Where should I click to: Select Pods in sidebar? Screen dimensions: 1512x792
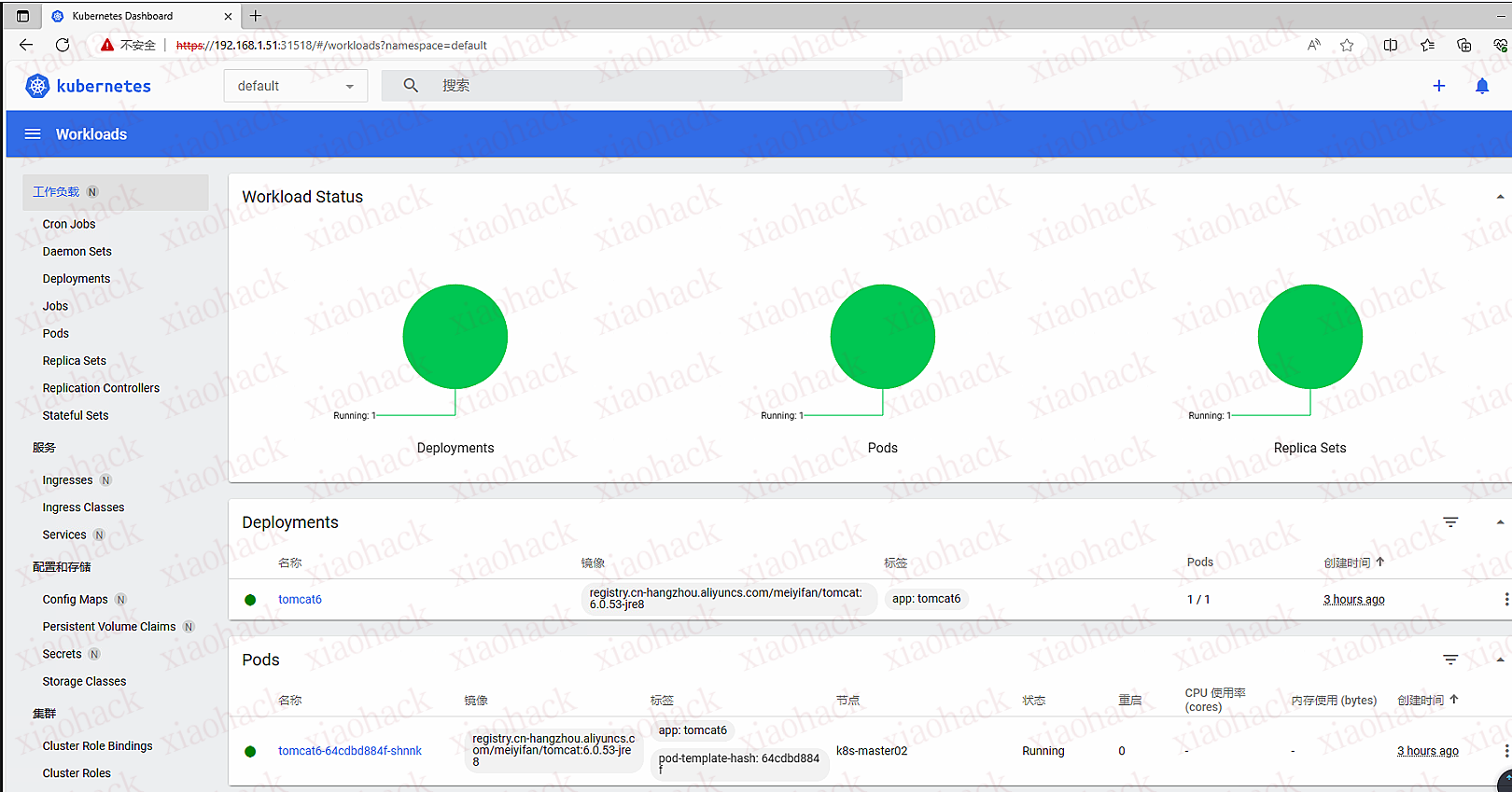click(56, 333)
